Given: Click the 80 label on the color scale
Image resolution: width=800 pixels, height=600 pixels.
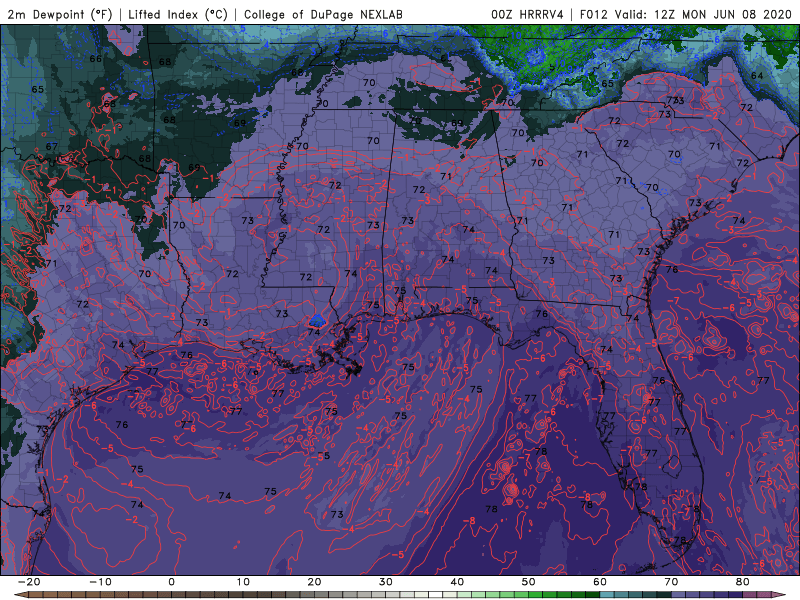Looking at the screenshot, I should (743, 582).
